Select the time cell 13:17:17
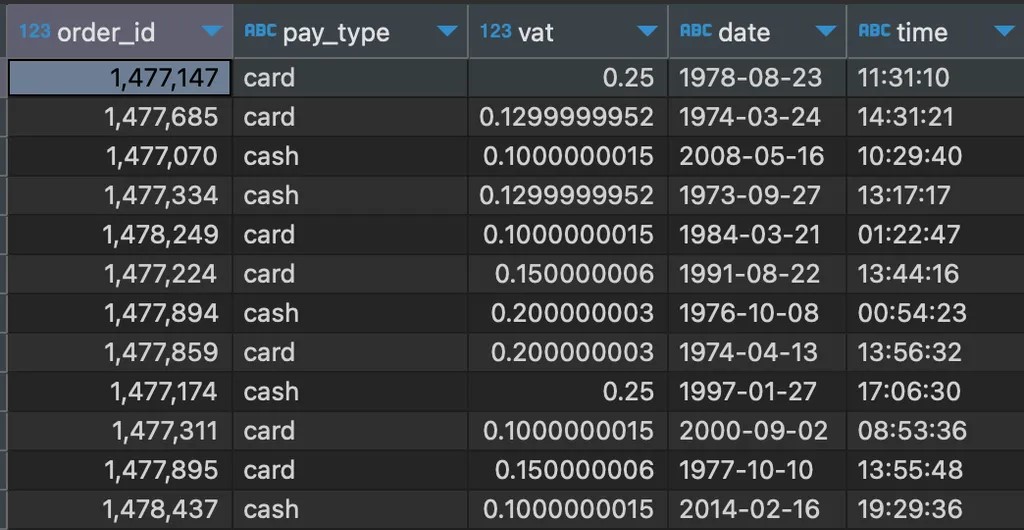1024x530 pixels. [x=935, y=195]
